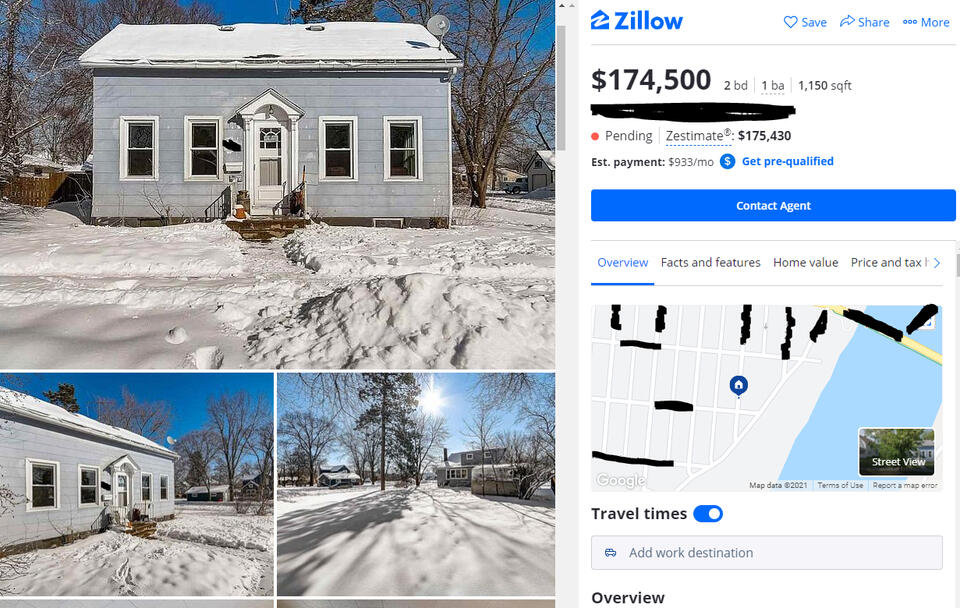The width and height of the screenshot is (960, 608).
Task: Expand tabs with right chevron arrow
Action: (937, 263)
